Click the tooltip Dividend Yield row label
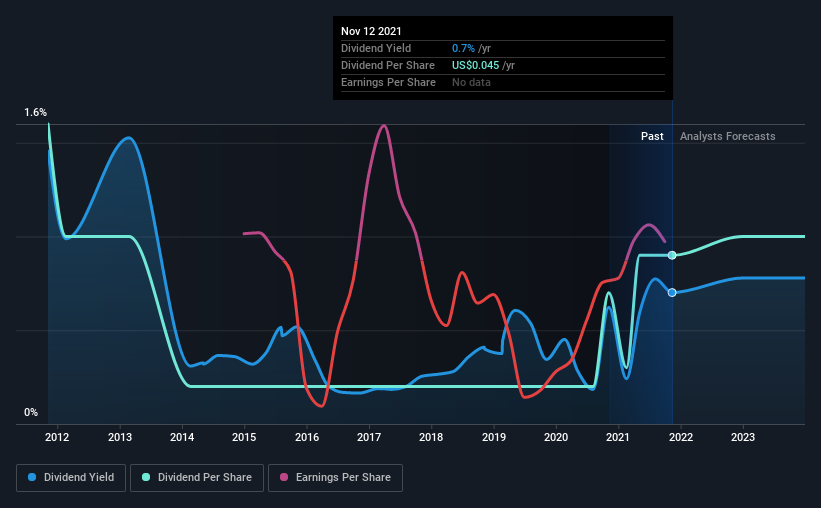Image resolution: width=821 pixels, height=508 pixels. click(x=376, y=48)
